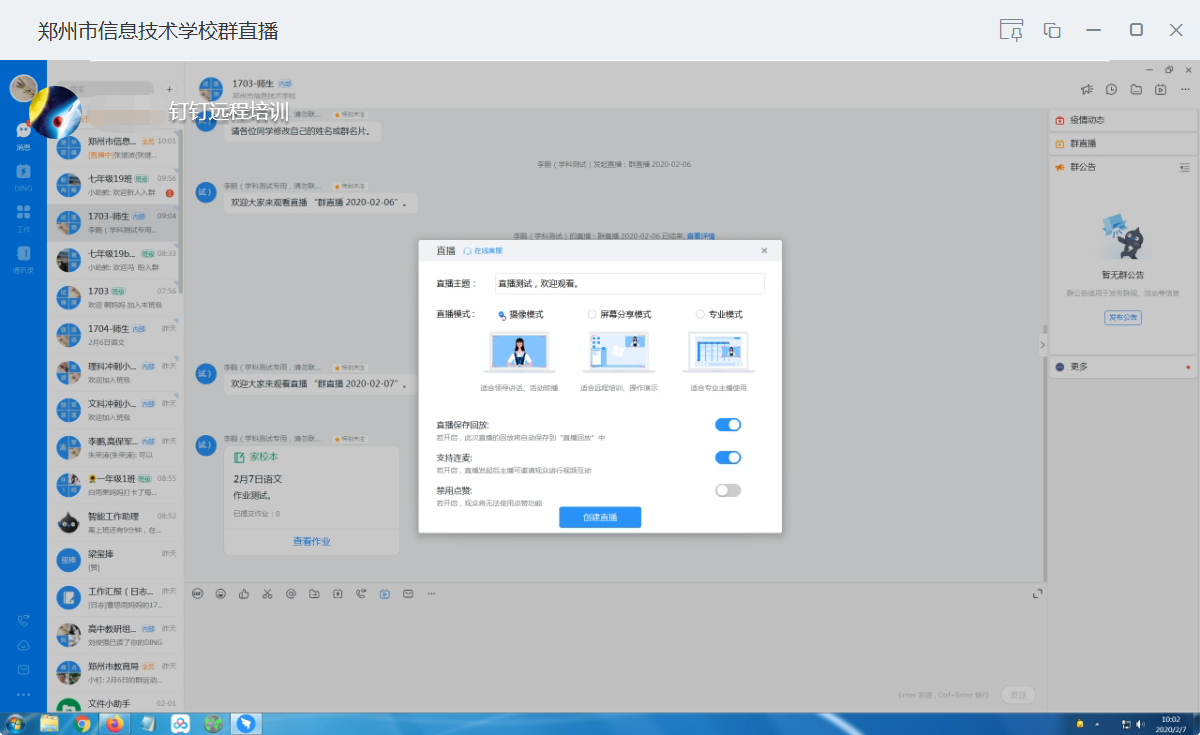Click the 查看作业 link on the homework card
The image size is (1200, 735).
311,541
